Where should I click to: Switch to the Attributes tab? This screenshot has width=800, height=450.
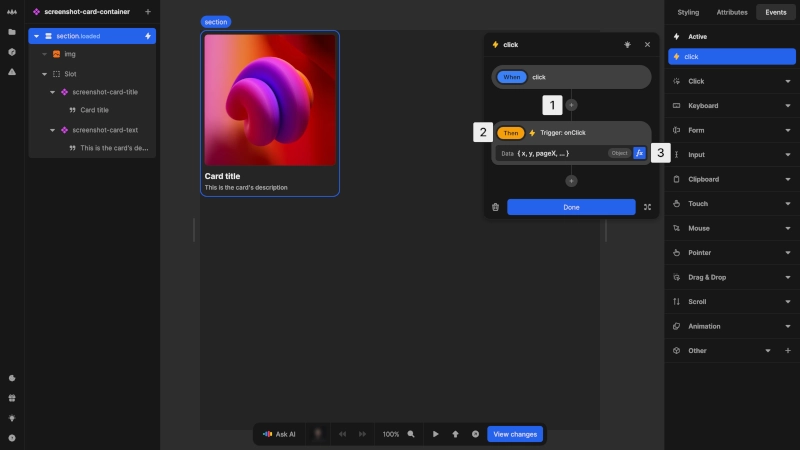tap(732, 12)
